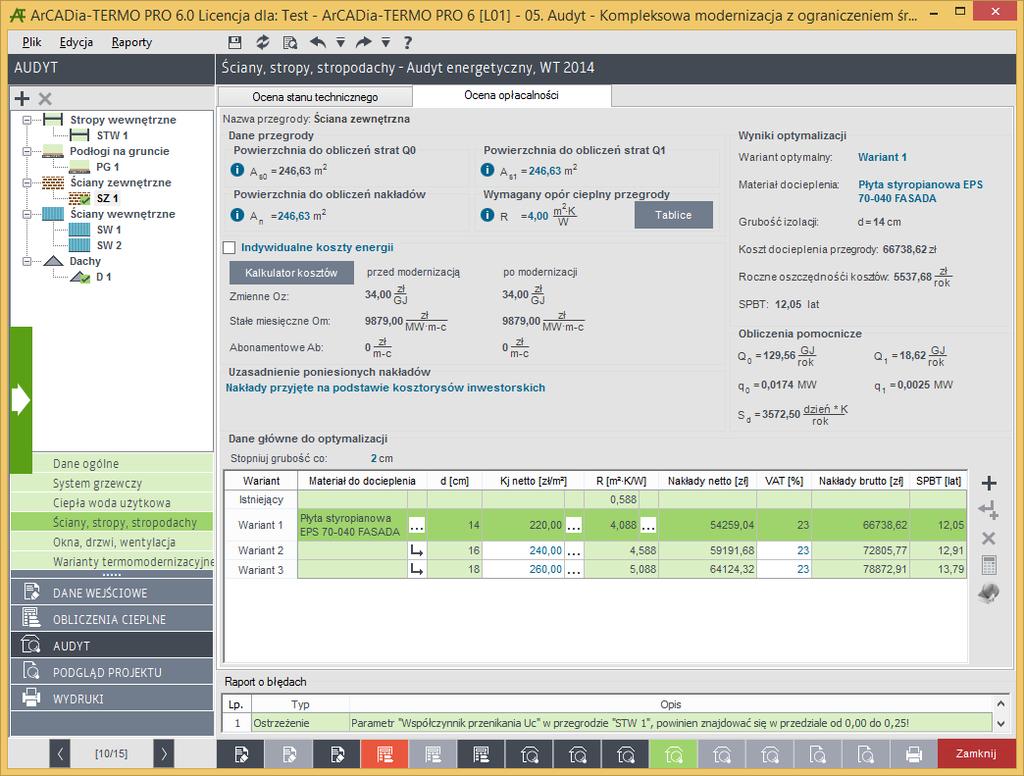Open the Kalkulator kosztów button
The height and width of the screenshot is (776, 1024).
[291, 272]
